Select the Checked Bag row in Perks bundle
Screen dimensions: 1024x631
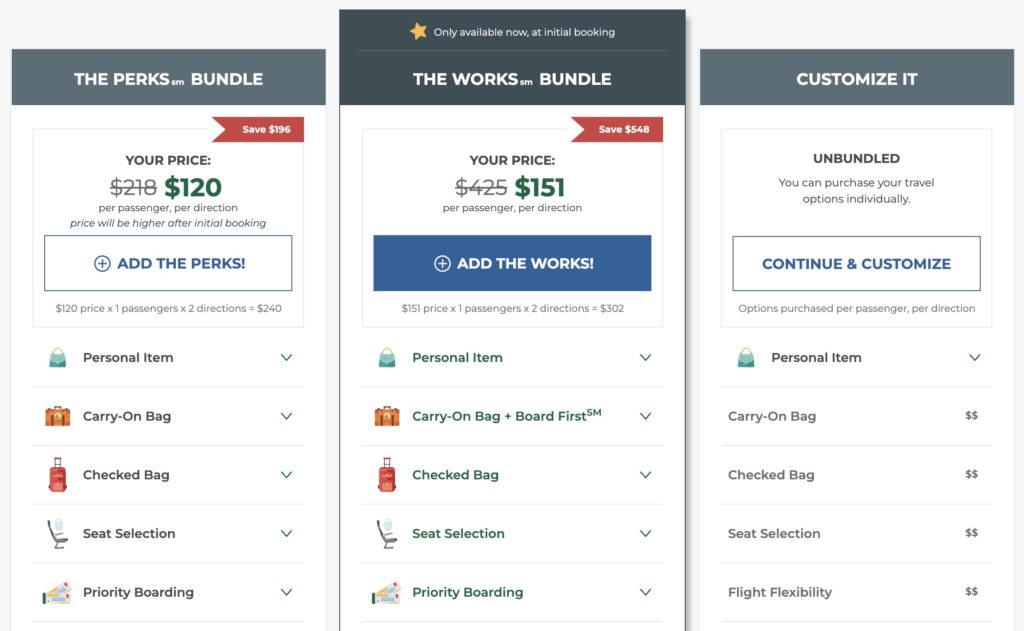(167, 475)
